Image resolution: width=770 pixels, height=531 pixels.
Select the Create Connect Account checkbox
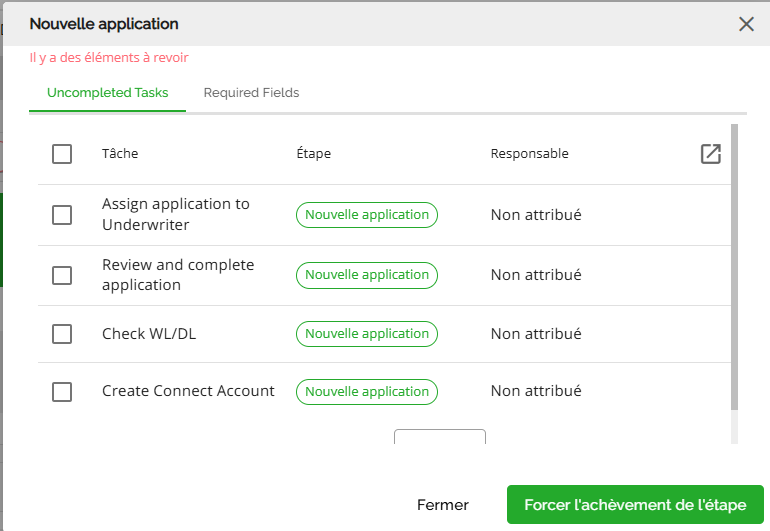tap(62, 391)
